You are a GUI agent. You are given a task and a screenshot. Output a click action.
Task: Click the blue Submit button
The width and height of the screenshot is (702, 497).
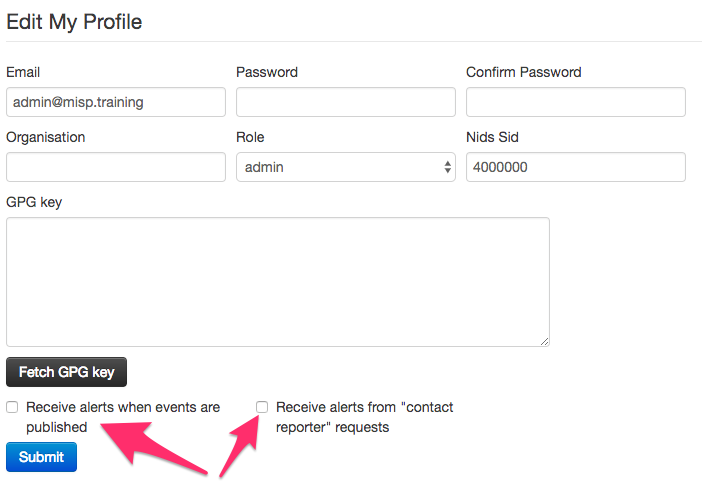[41, 457]
